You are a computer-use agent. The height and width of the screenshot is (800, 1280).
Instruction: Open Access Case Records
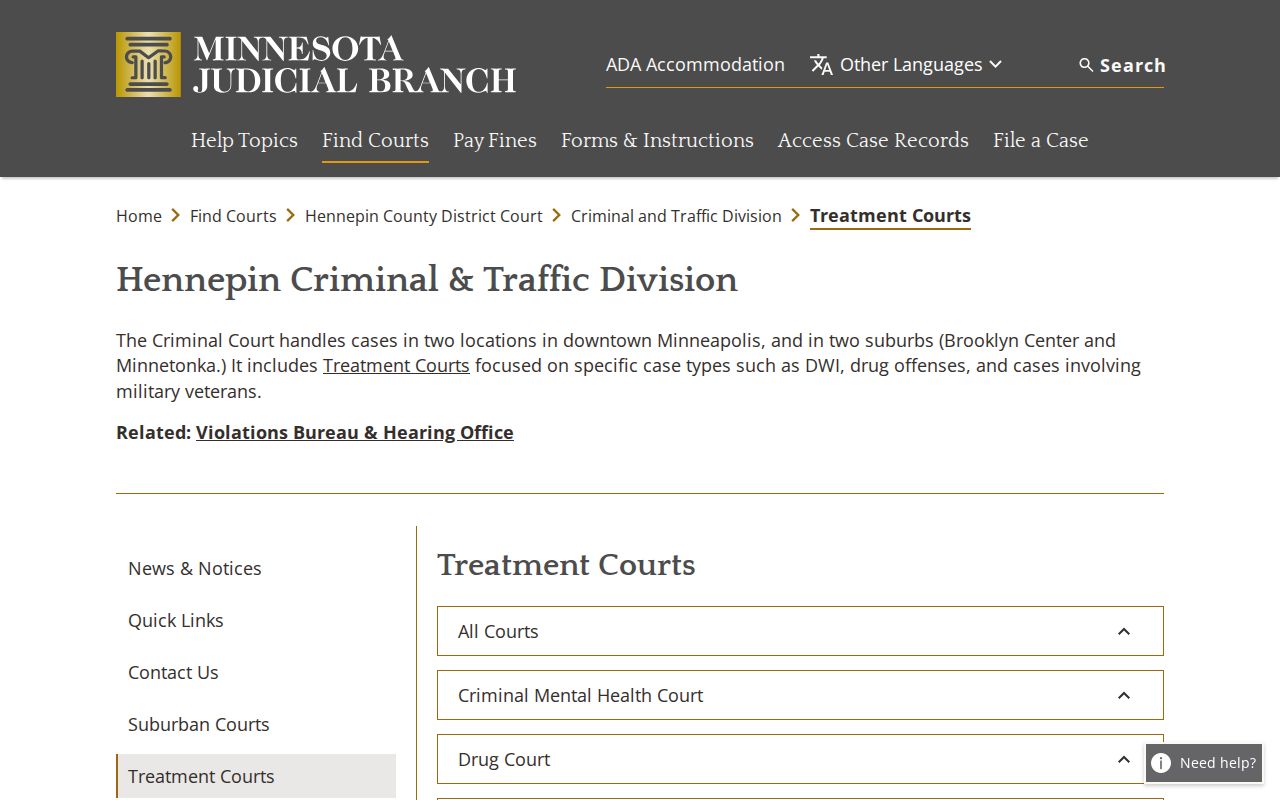coord(873,140)
